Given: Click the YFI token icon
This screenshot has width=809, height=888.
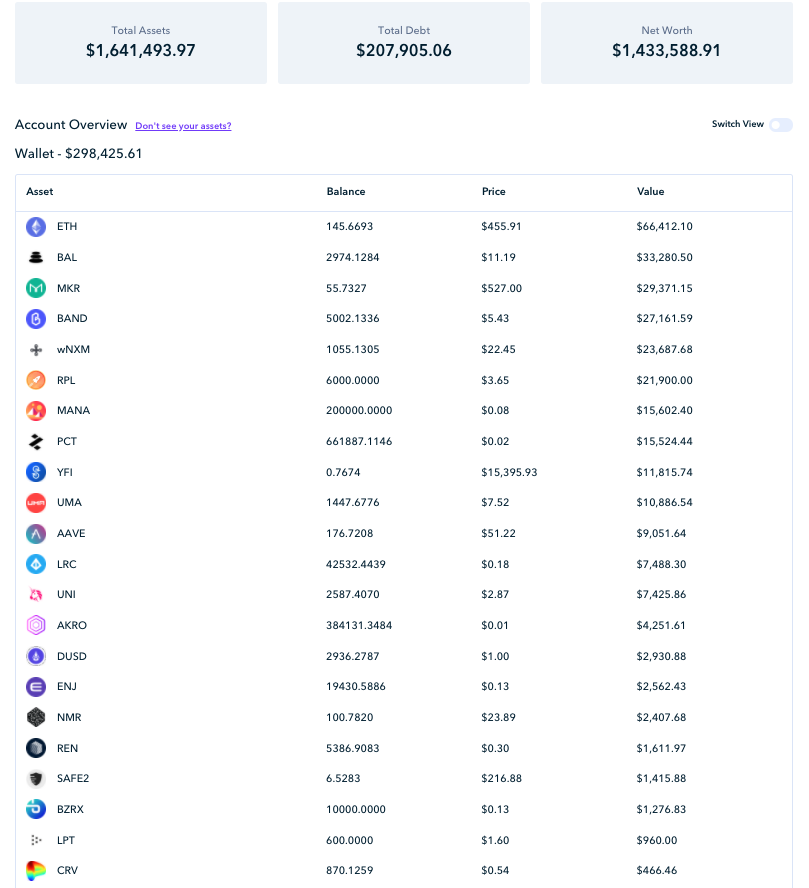Looking at the screenshot, I should point(36,472).
